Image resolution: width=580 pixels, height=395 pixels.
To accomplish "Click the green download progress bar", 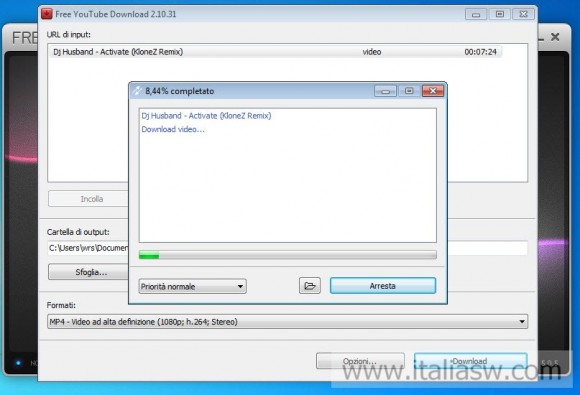I will (287, 255).
